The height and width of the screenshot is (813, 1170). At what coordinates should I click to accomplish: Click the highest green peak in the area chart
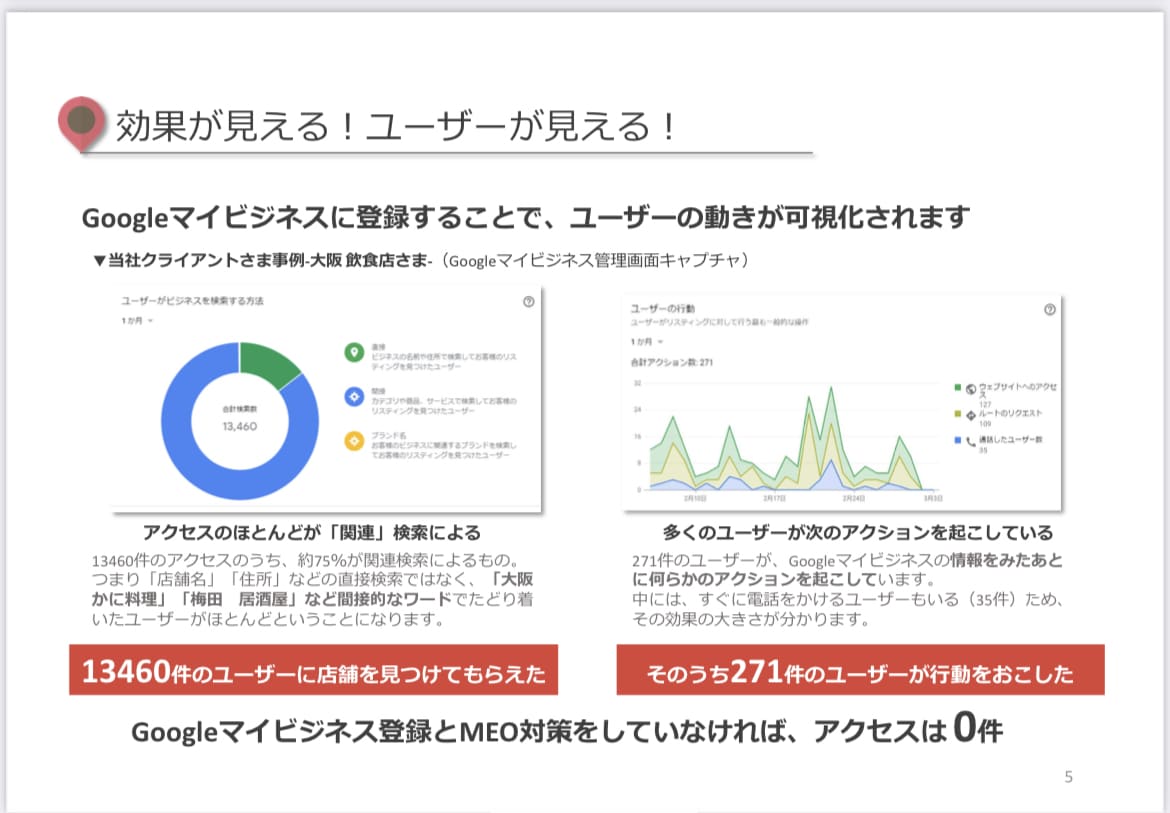coord(830,387)
